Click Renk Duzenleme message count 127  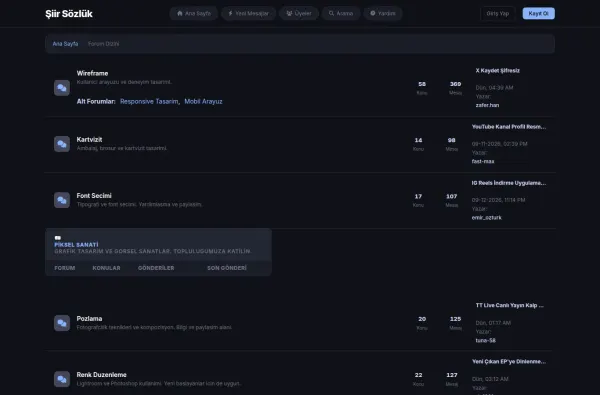(x=452, y=375)
